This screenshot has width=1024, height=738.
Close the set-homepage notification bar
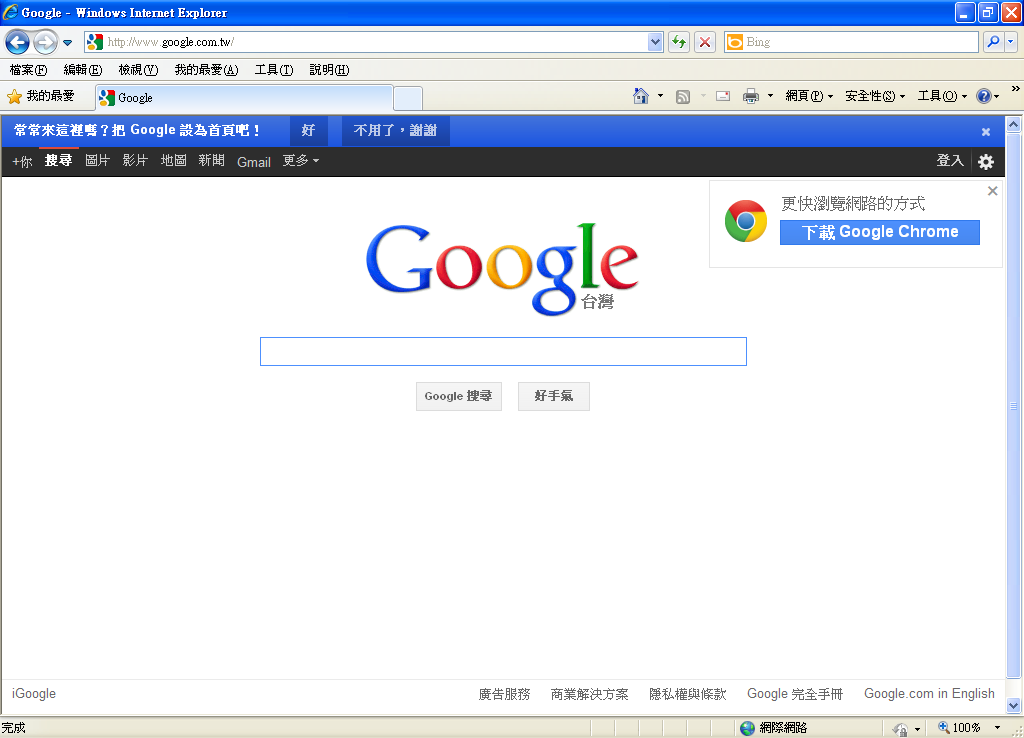985,132
